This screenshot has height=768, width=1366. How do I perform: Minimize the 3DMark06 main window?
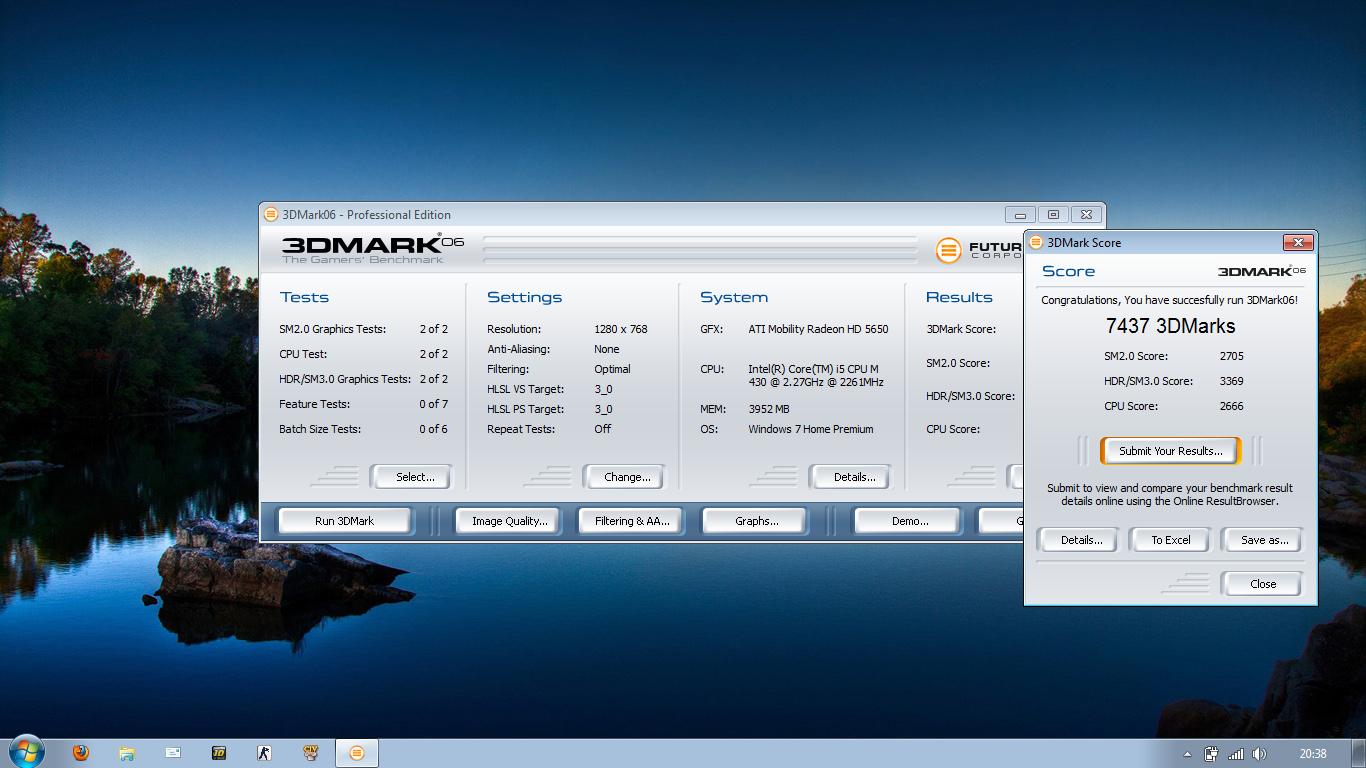coord(1020,214)
